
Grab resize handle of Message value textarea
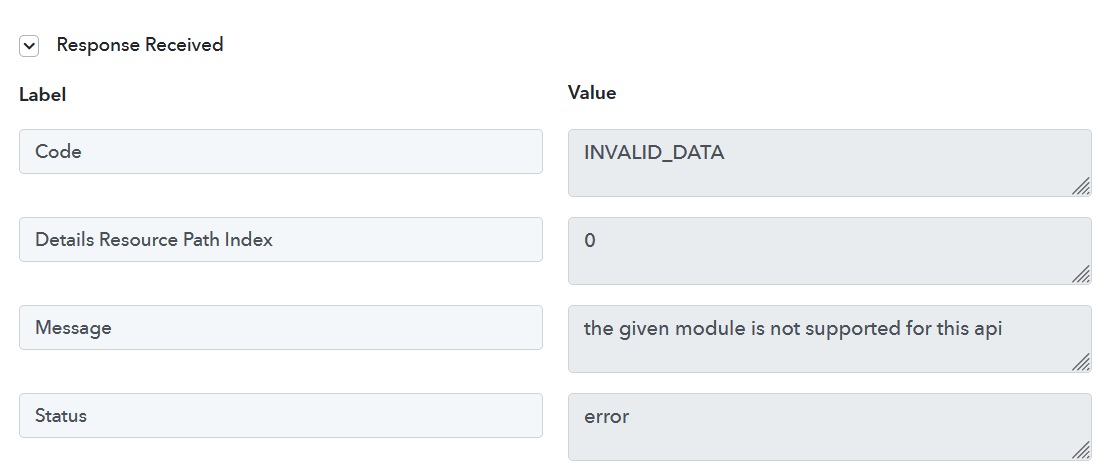coord(1082,363)
